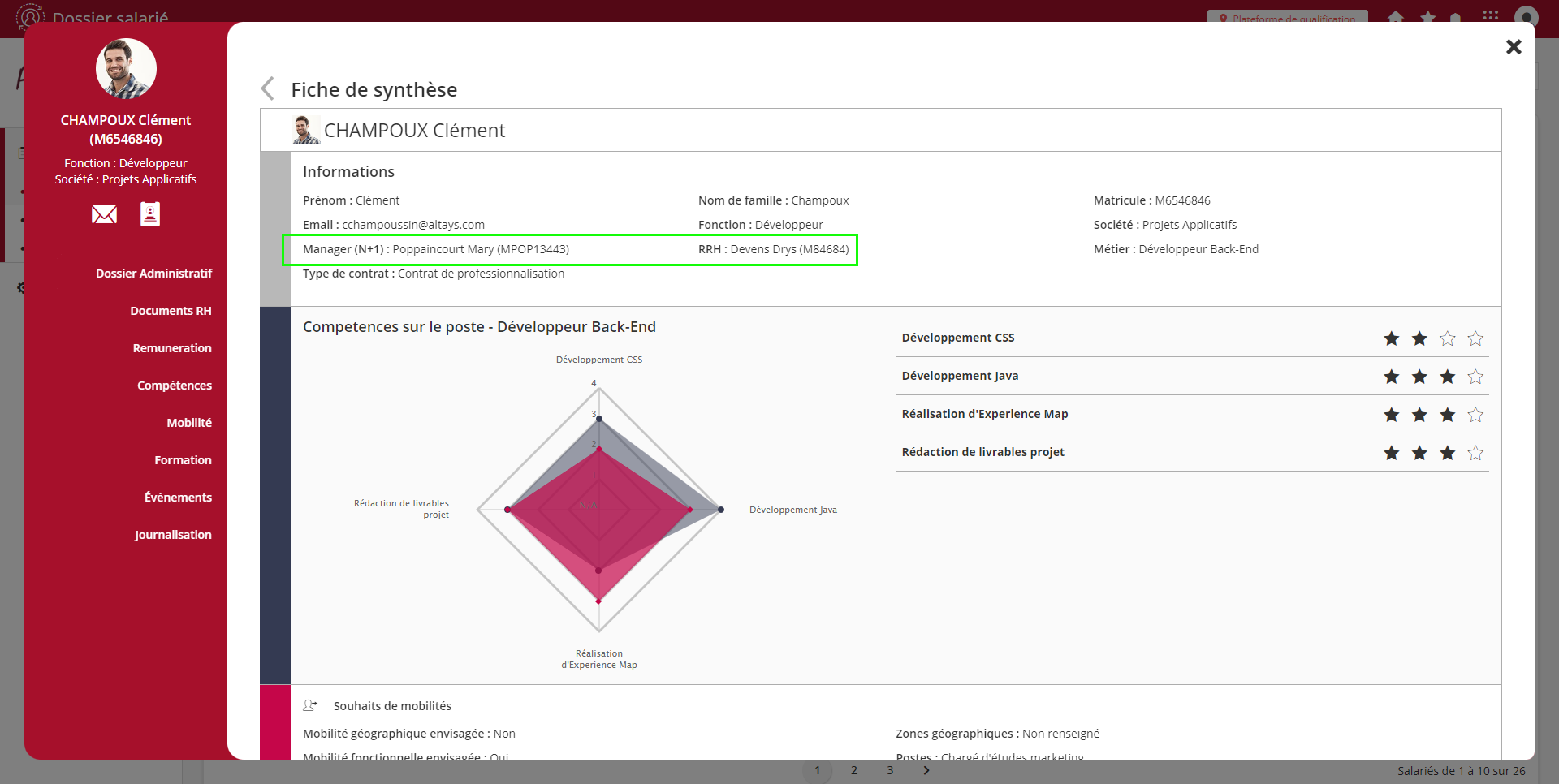Viewport: 1559px width, 784px height.
Task: Open the employee badge document icon
Action: click(x=150, y=214)
